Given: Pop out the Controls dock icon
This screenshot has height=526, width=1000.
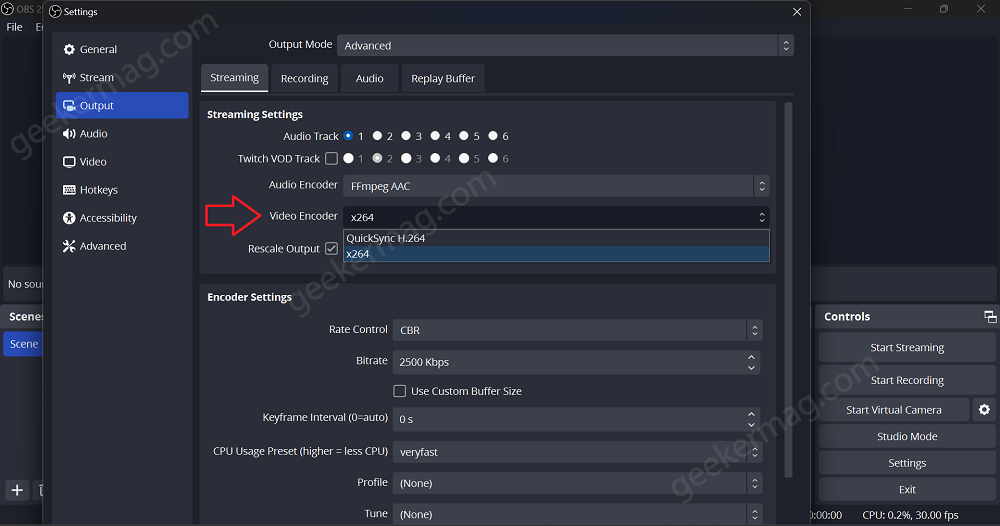Looking at the screenshot, I should 990,316.
